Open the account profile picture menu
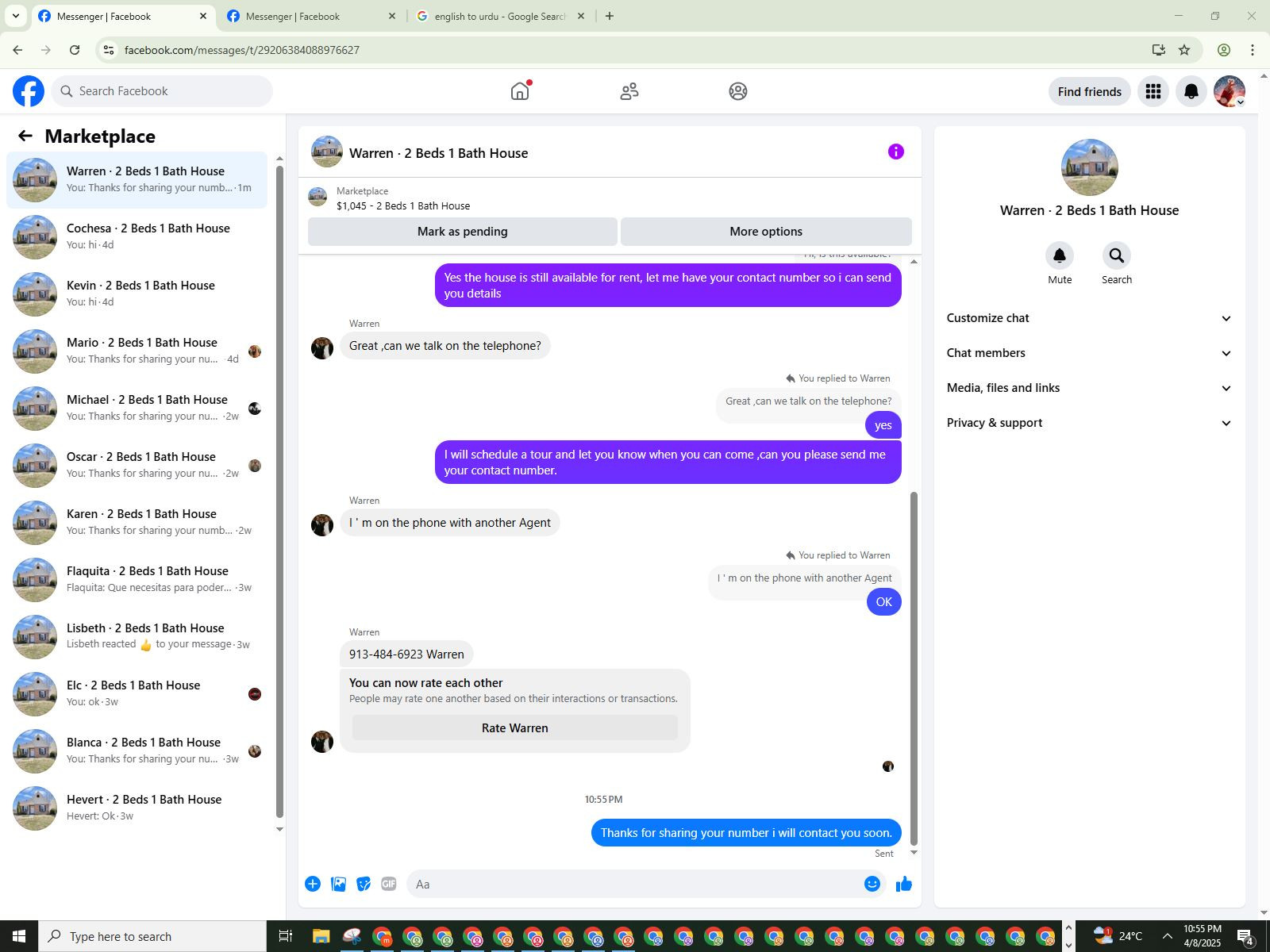Image resolution: width=1270 pixels, height=952 pixels. 1230,91
